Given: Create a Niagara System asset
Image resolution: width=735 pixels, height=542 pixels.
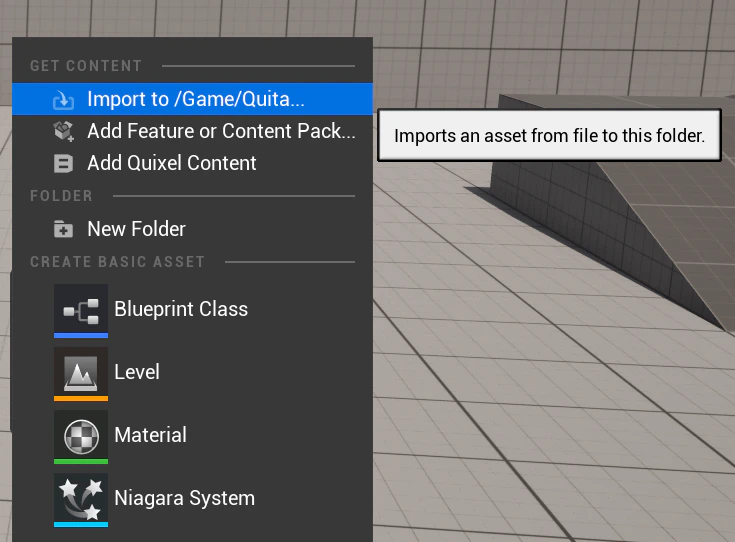Looking at the screenshot, I should 193,498.
